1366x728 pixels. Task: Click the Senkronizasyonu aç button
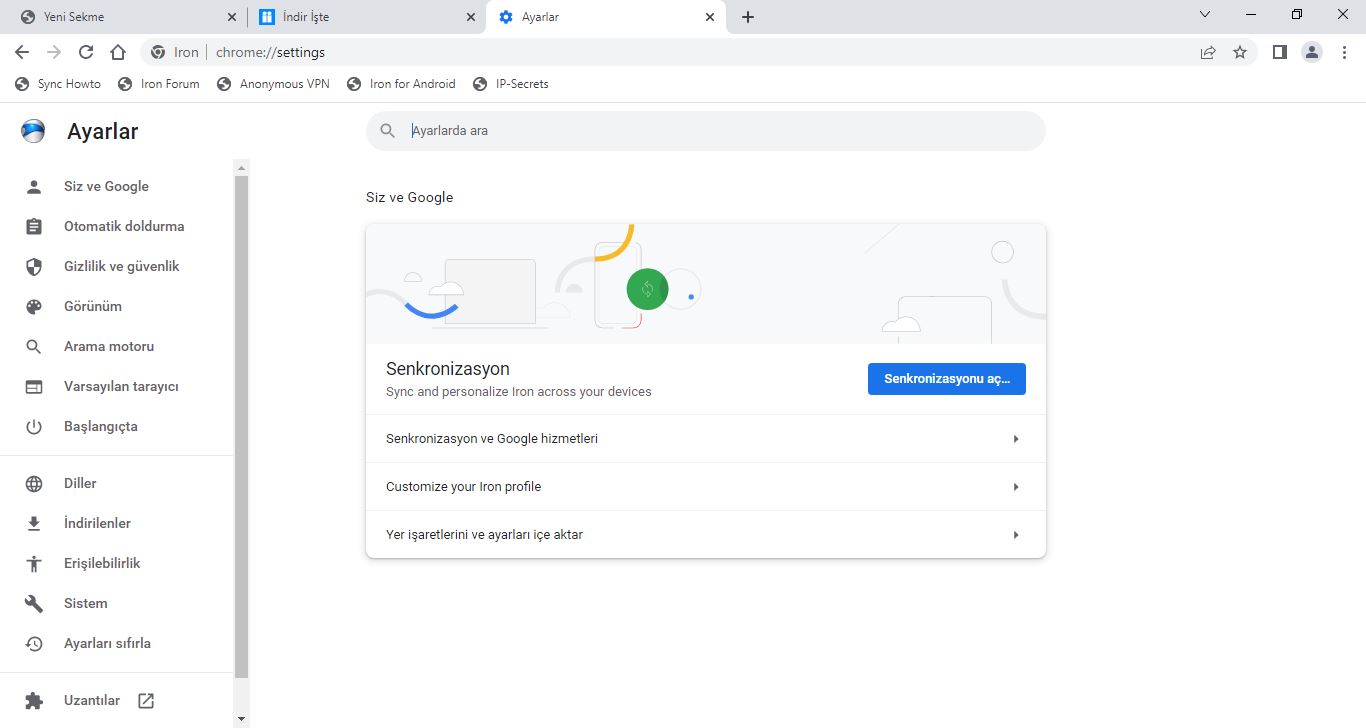coord(947,379)
